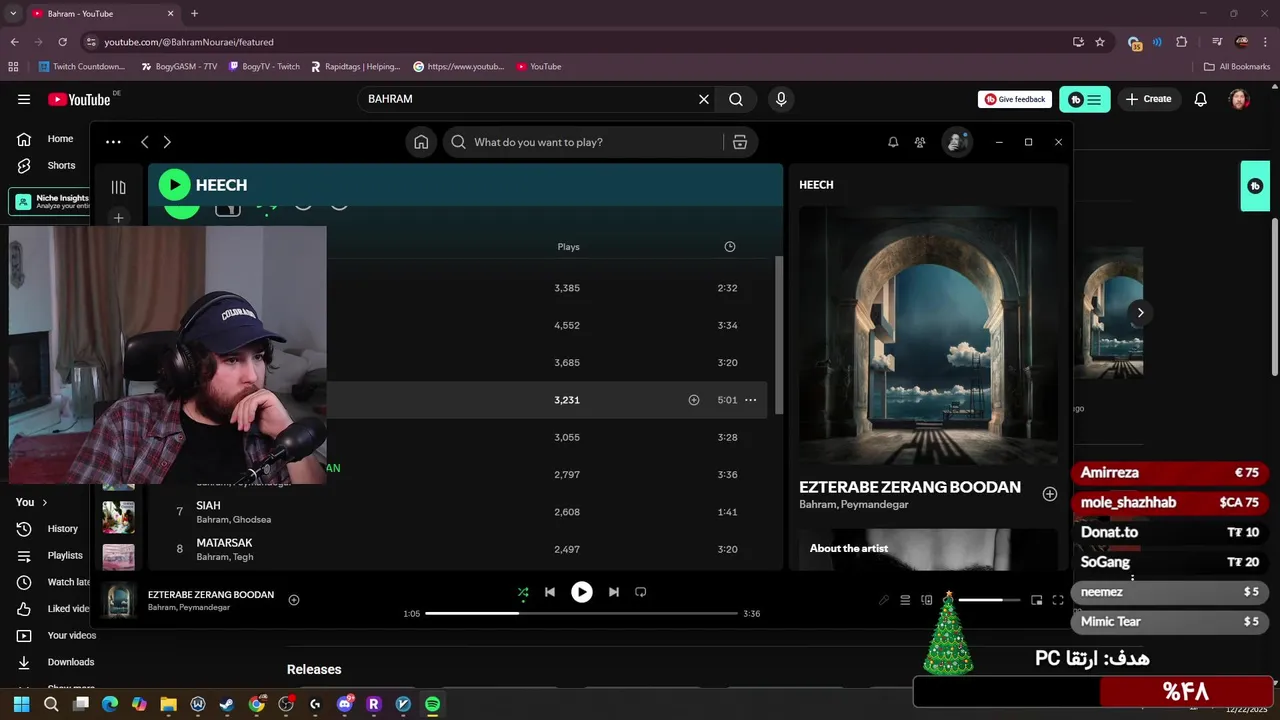
Task: Click the HEECH album cover artwork
Action: coord(928,335)
